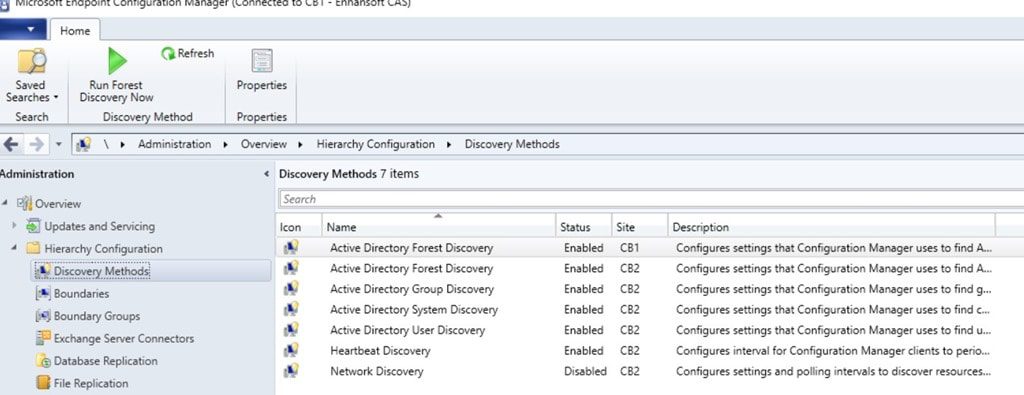
Task: Select Hierarchy Configuration in the breadcrumb
Action: [376, 144]
